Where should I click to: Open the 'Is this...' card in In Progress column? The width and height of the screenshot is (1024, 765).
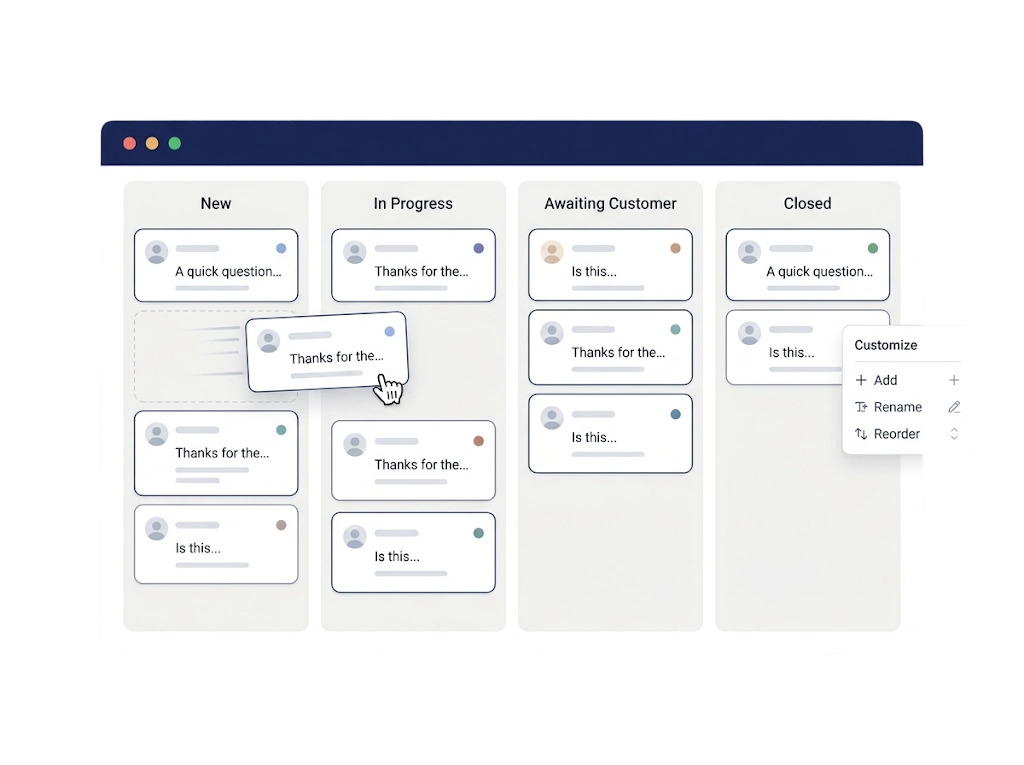click(413, 553)
